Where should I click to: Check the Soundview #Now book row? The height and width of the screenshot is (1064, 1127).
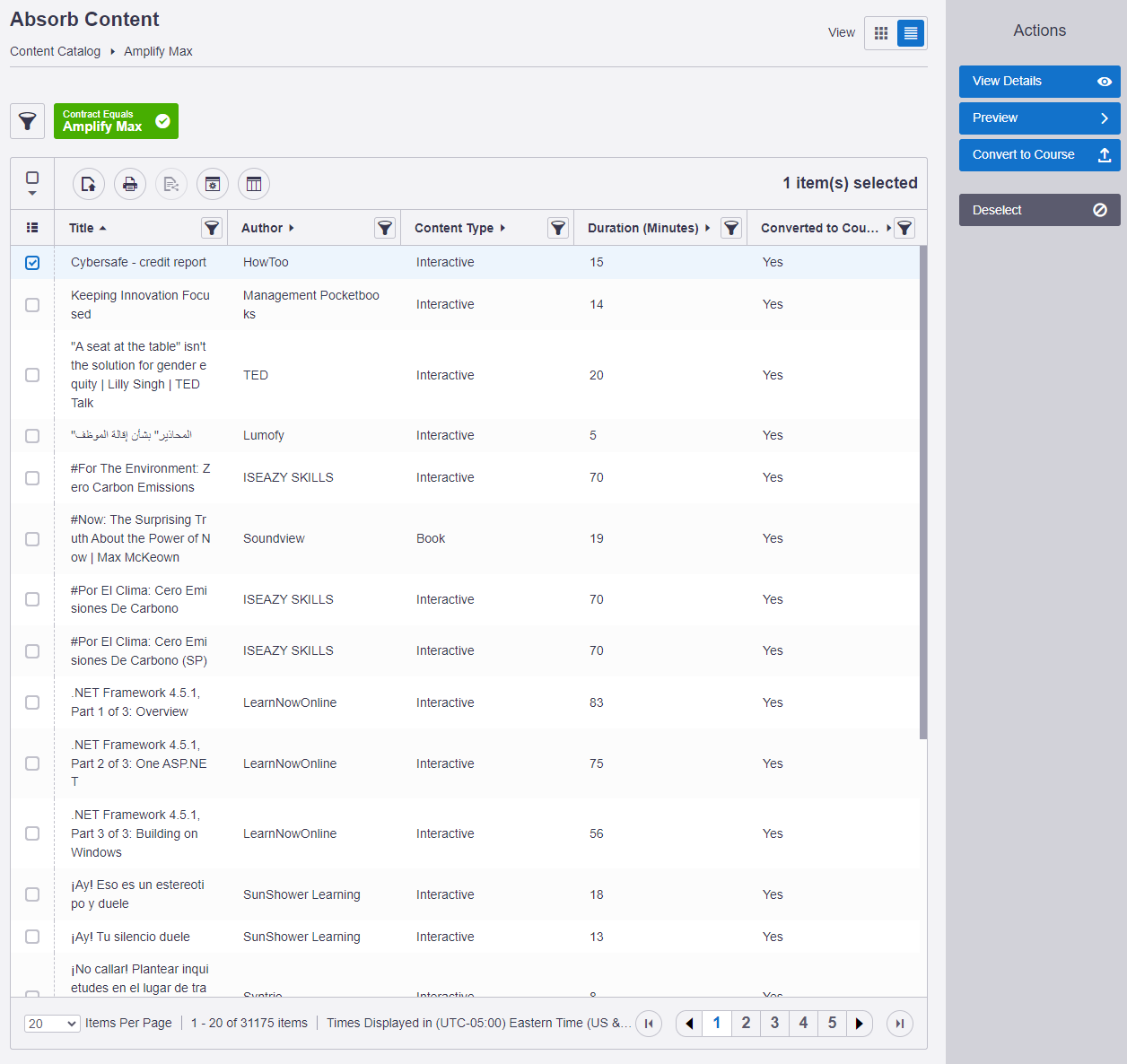(x=32, y=539)
